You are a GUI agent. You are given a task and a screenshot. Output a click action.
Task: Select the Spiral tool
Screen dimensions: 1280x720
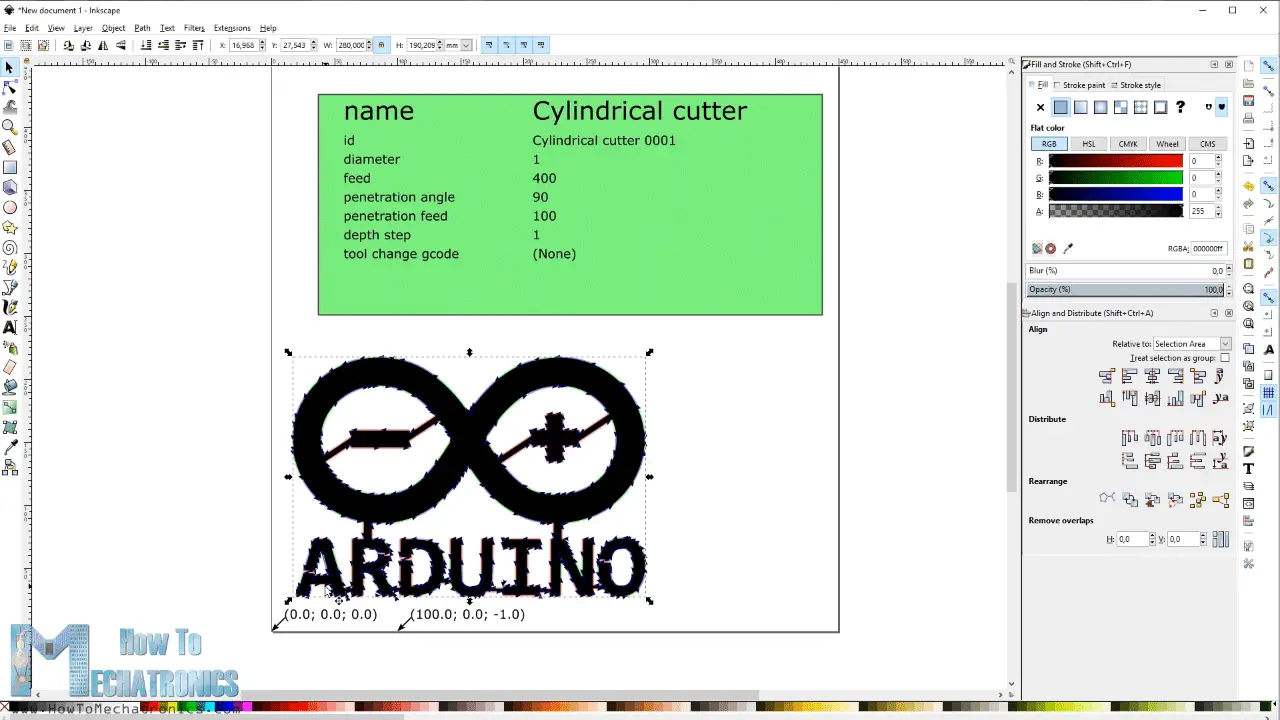point(11,247)
